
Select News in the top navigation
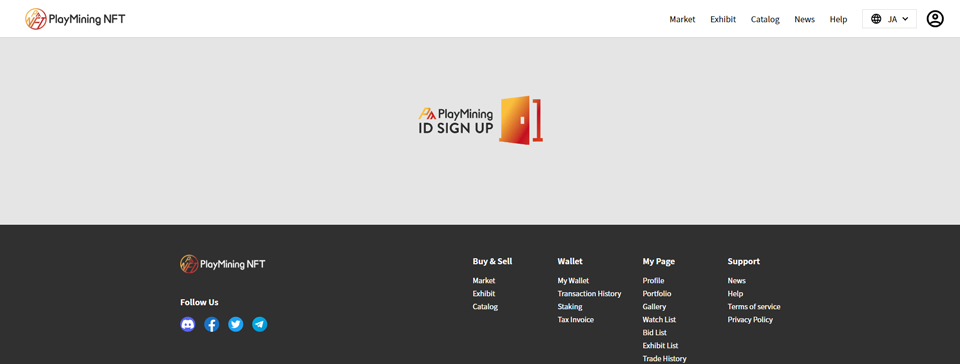tap(804, 20)
